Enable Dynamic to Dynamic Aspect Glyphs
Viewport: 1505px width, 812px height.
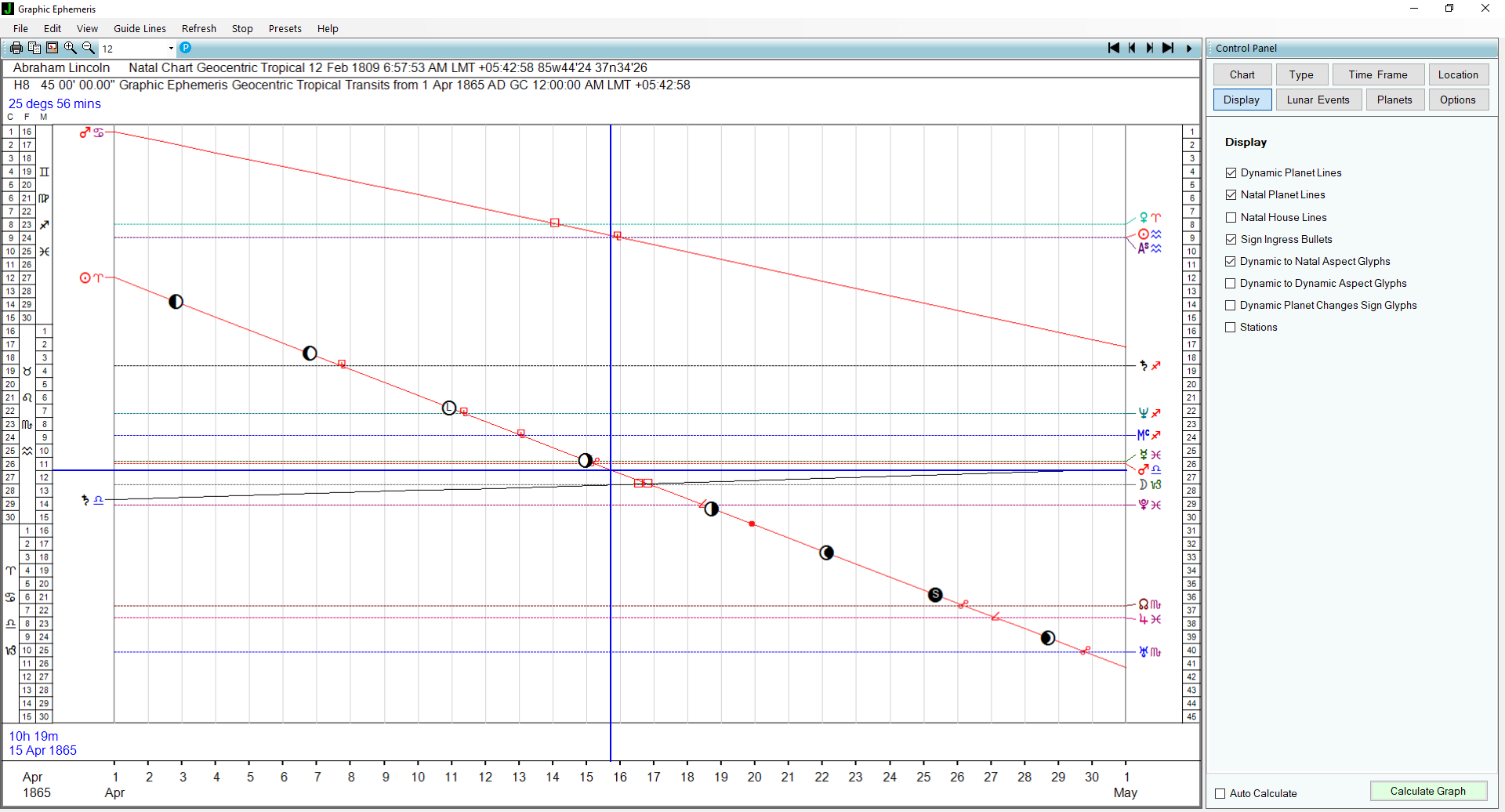[1231, 283]
